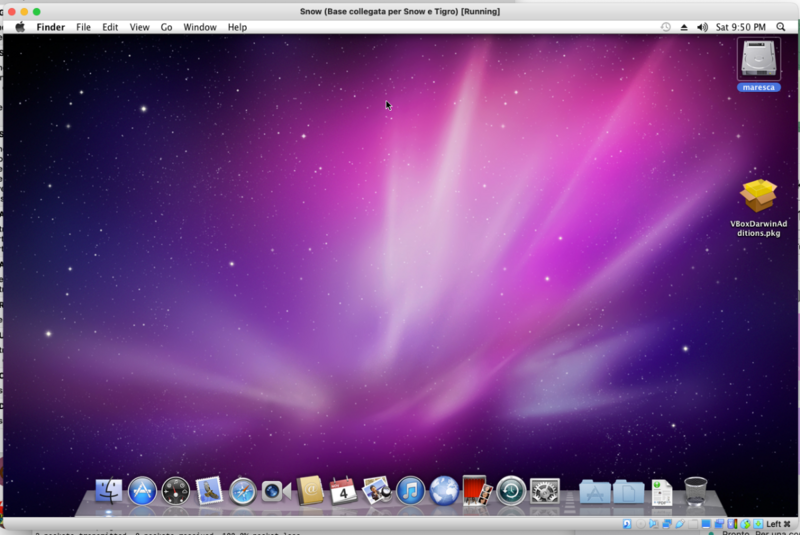Open the File menu
The width and height of the screenshot is (800, 535).
click(84, 27)
